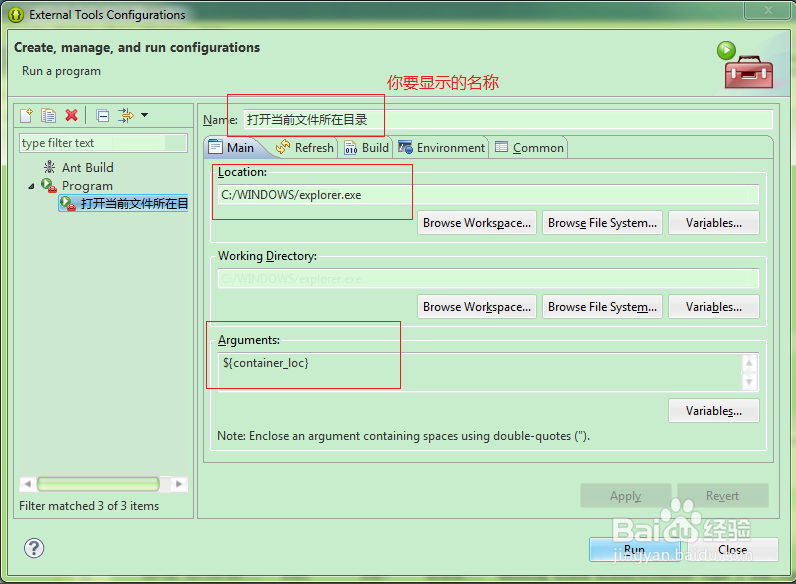Select the Program tree item

pos(87,186)
